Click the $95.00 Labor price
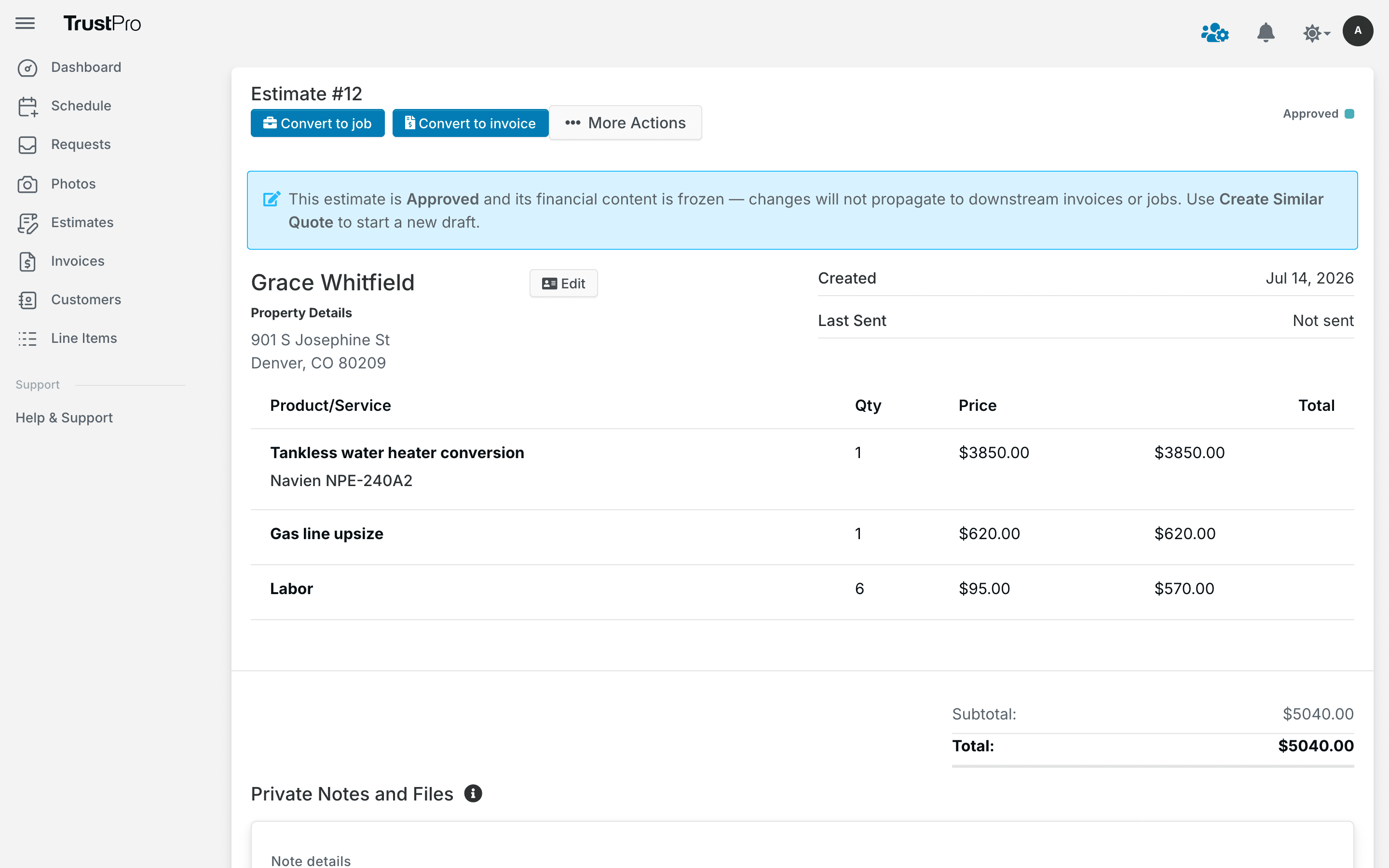Image resolution: width=1389 pixels, height=868 pixels. coord(984,588)
